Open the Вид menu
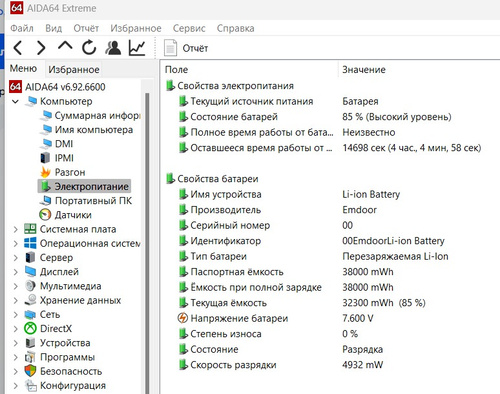The image size is (500, 394). 54,28
